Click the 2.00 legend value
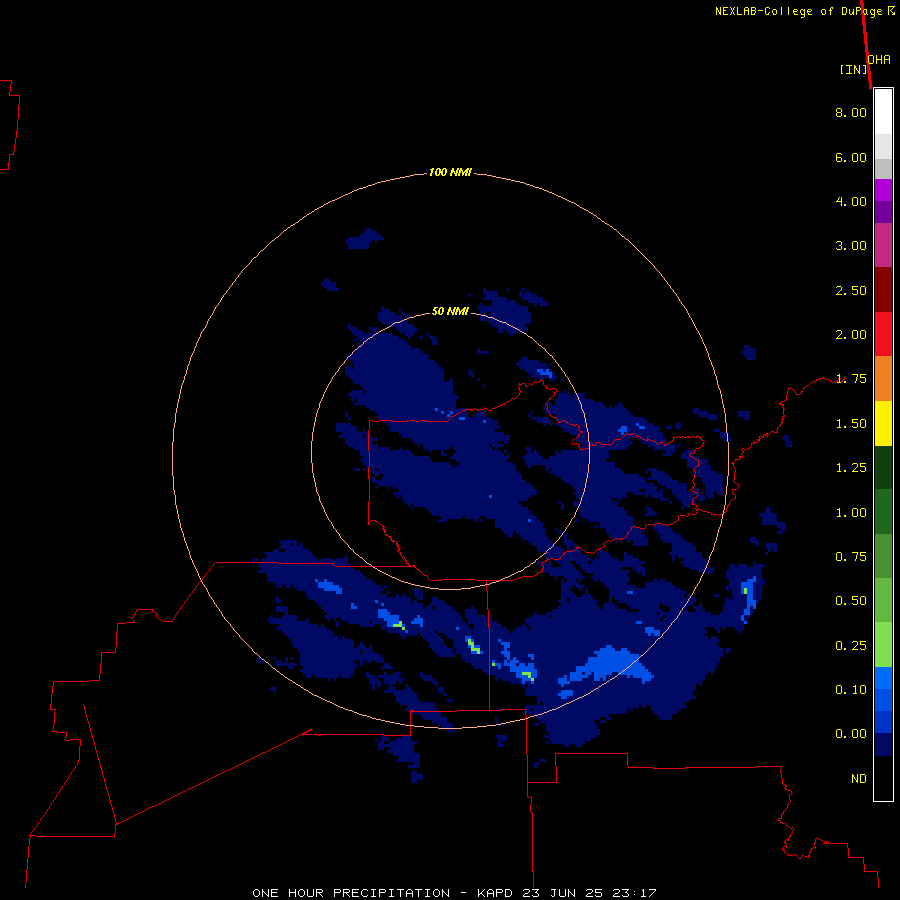Viewport: 900px width, 900px height. point(851,335)
